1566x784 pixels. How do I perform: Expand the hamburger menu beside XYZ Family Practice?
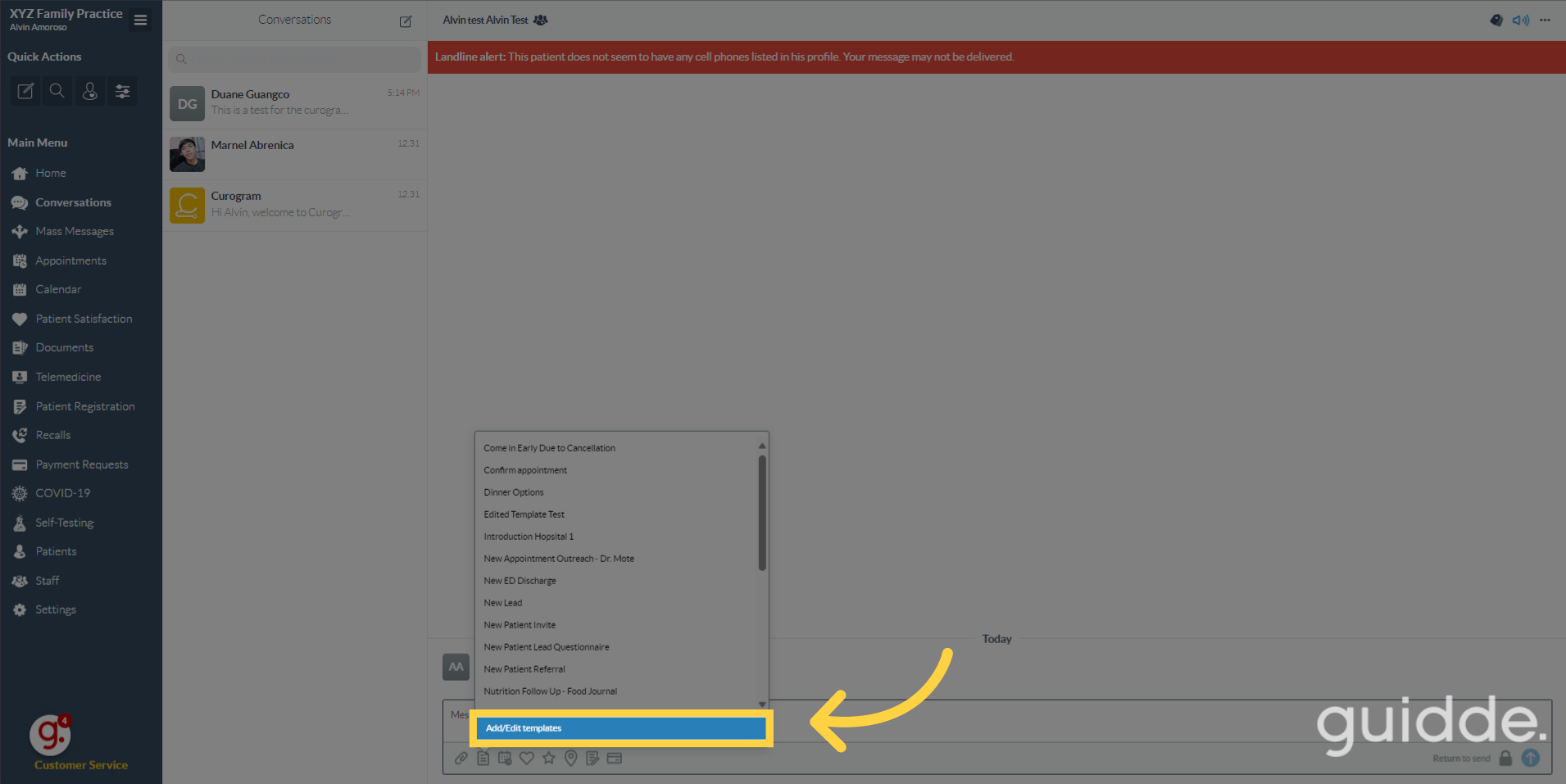(140, 19)
